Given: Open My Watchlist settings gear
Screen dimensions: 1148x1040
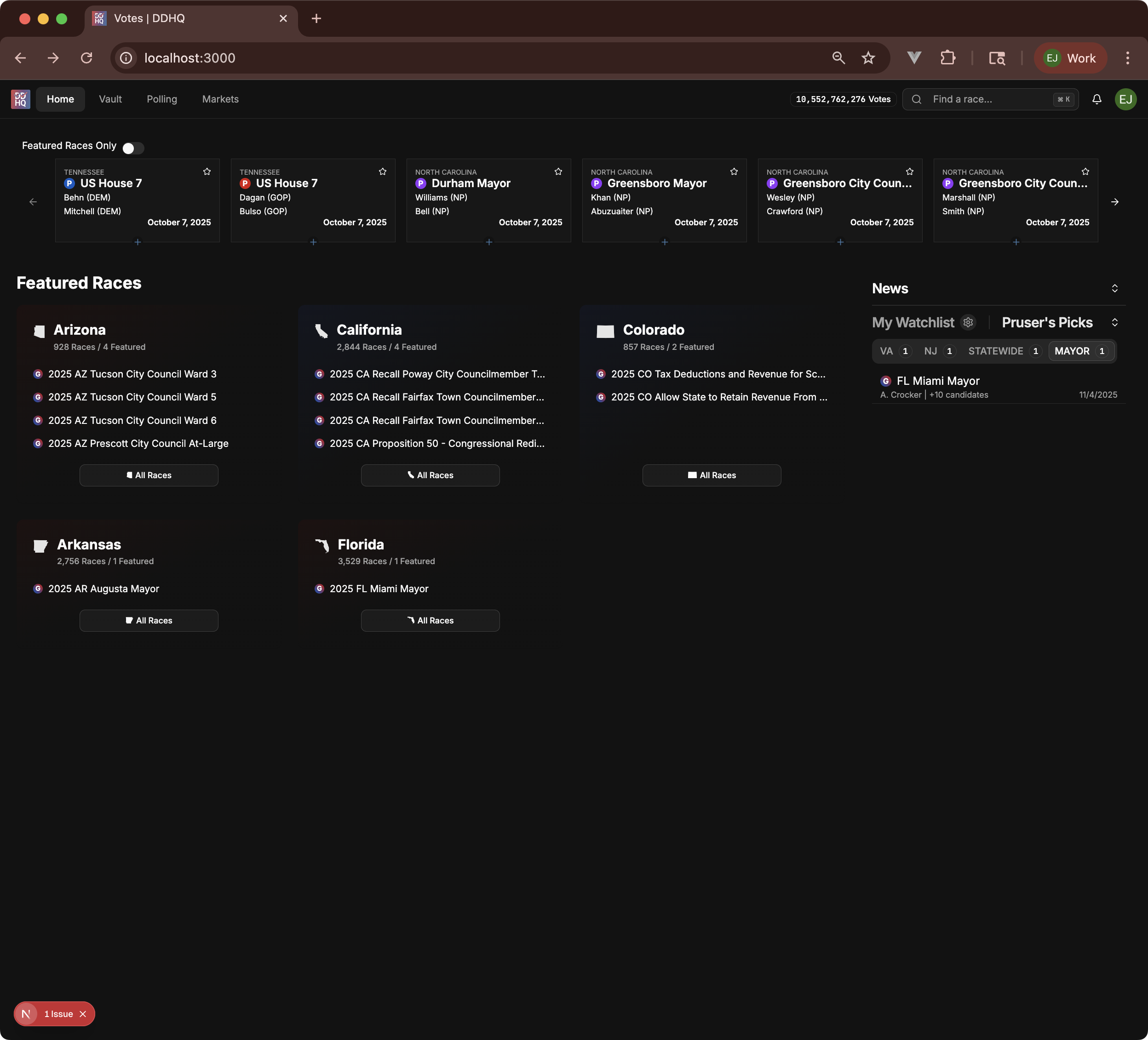Looking at the screenshot, I should click(969, 322).
